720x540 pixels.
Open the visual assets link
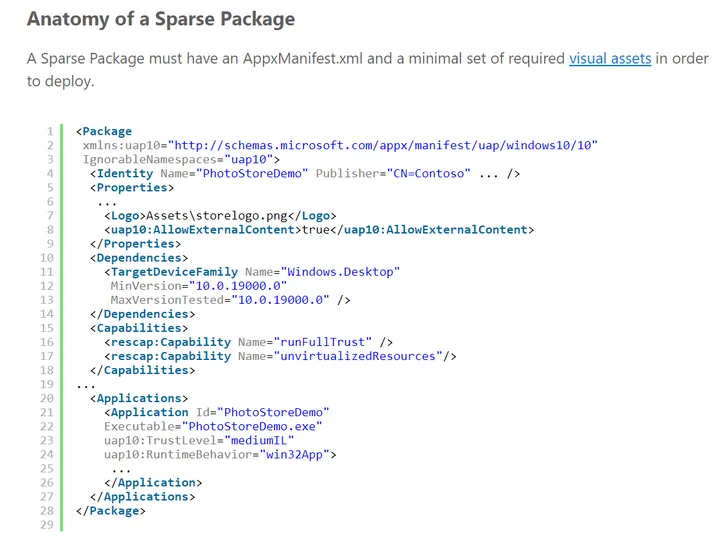click(610, 58)
